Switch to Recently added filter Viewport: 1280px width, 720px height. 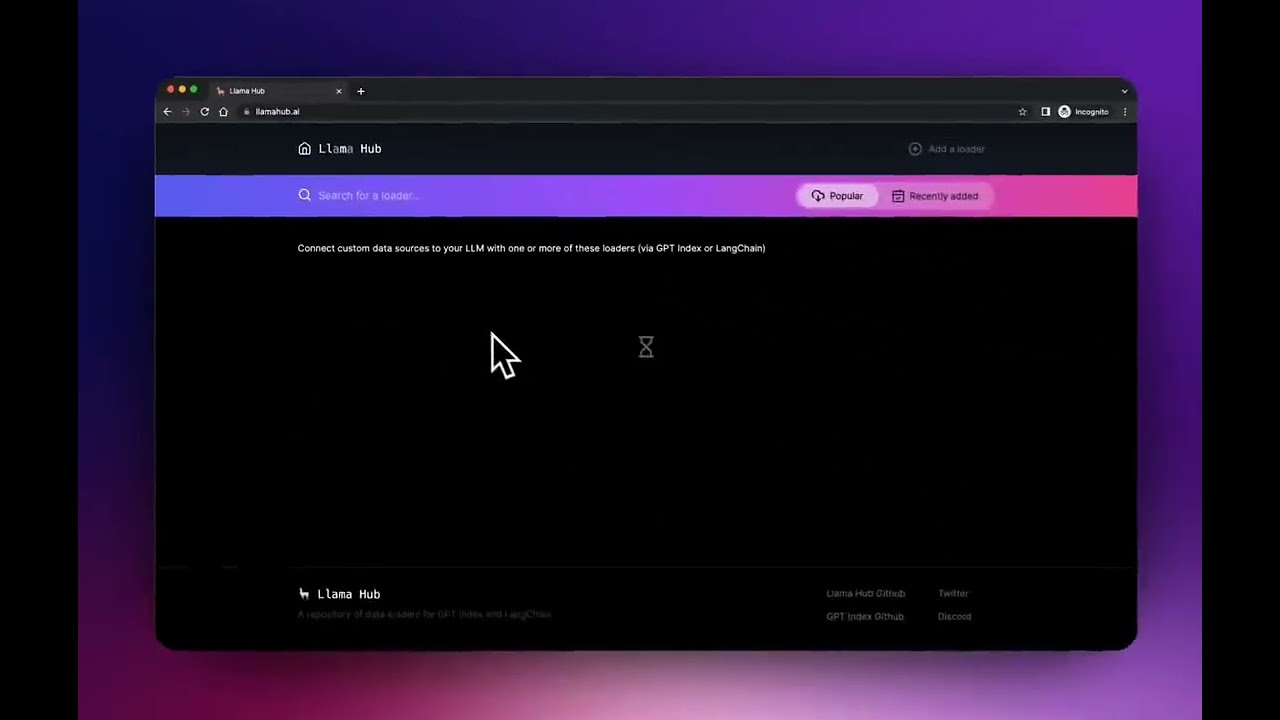point(935,196)
